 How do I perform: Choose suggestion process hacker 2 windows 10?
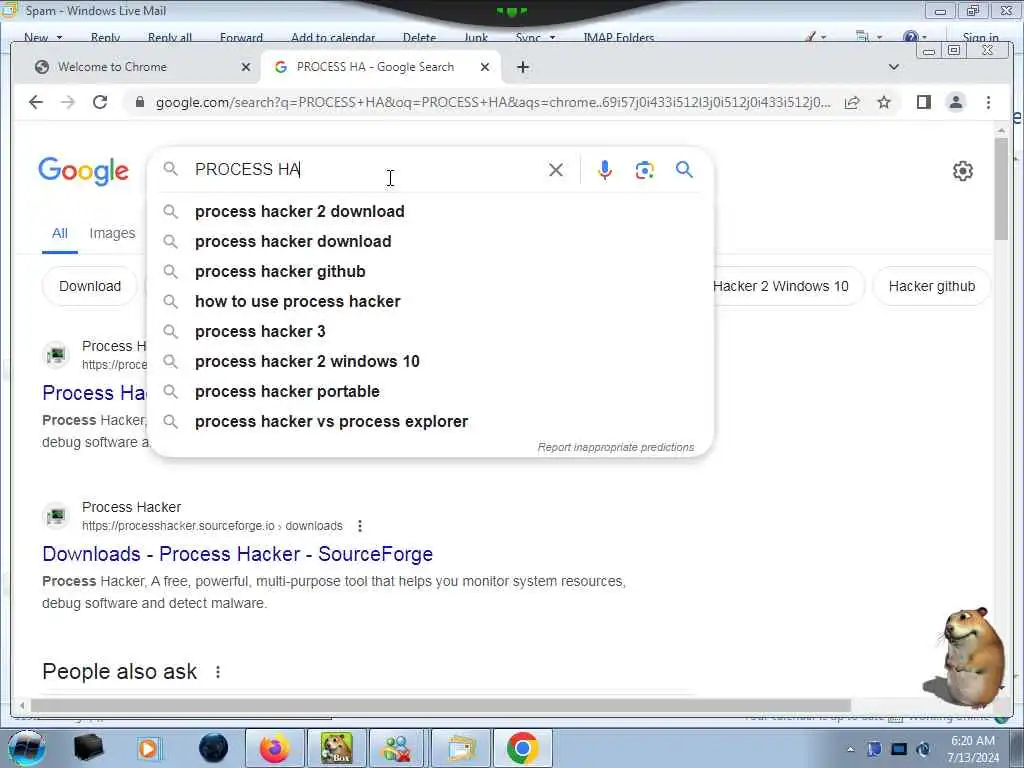tap(431, 362)
